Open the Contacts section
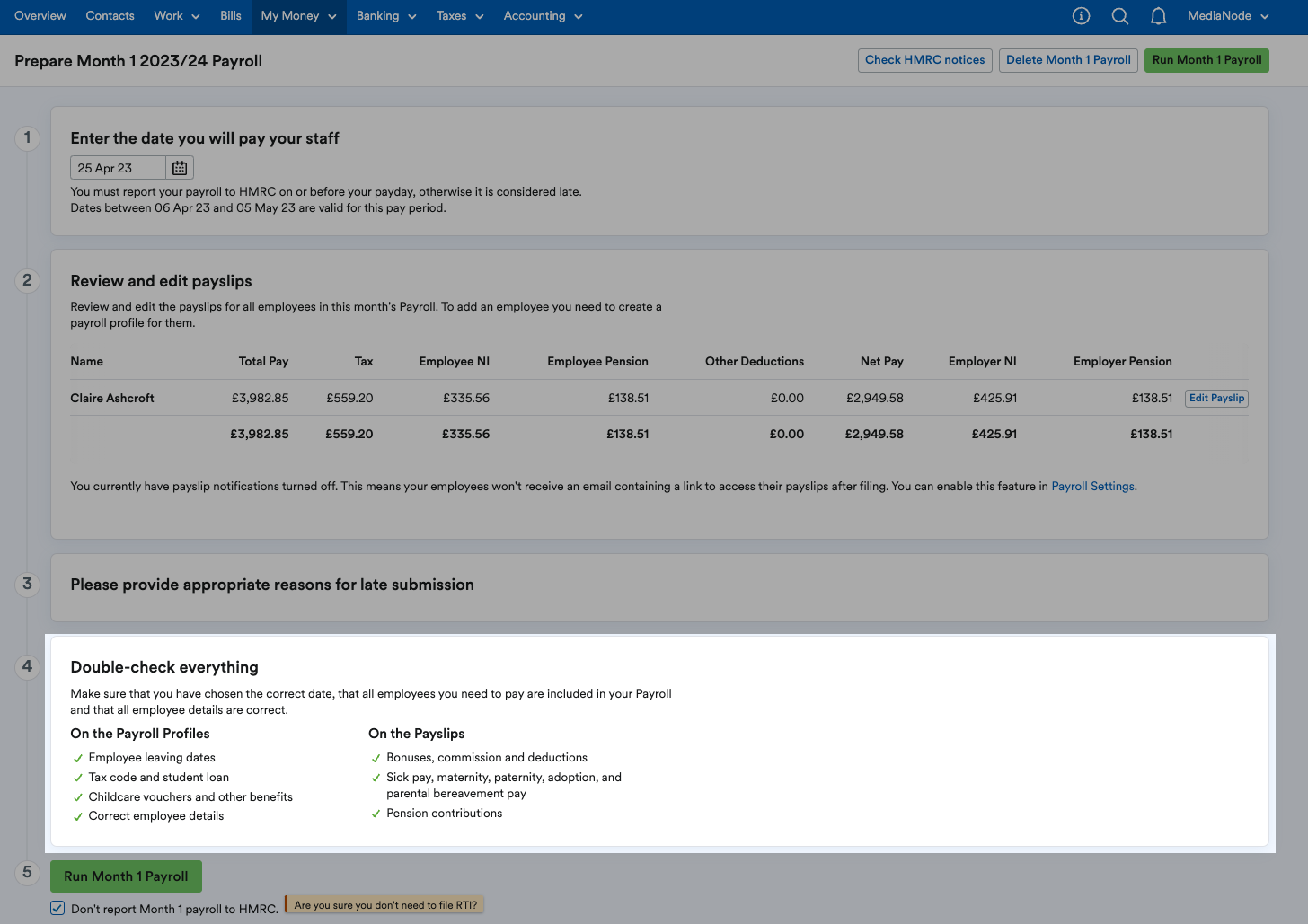The width and height of the screenshot is (1308, 924). click(110, 16)
